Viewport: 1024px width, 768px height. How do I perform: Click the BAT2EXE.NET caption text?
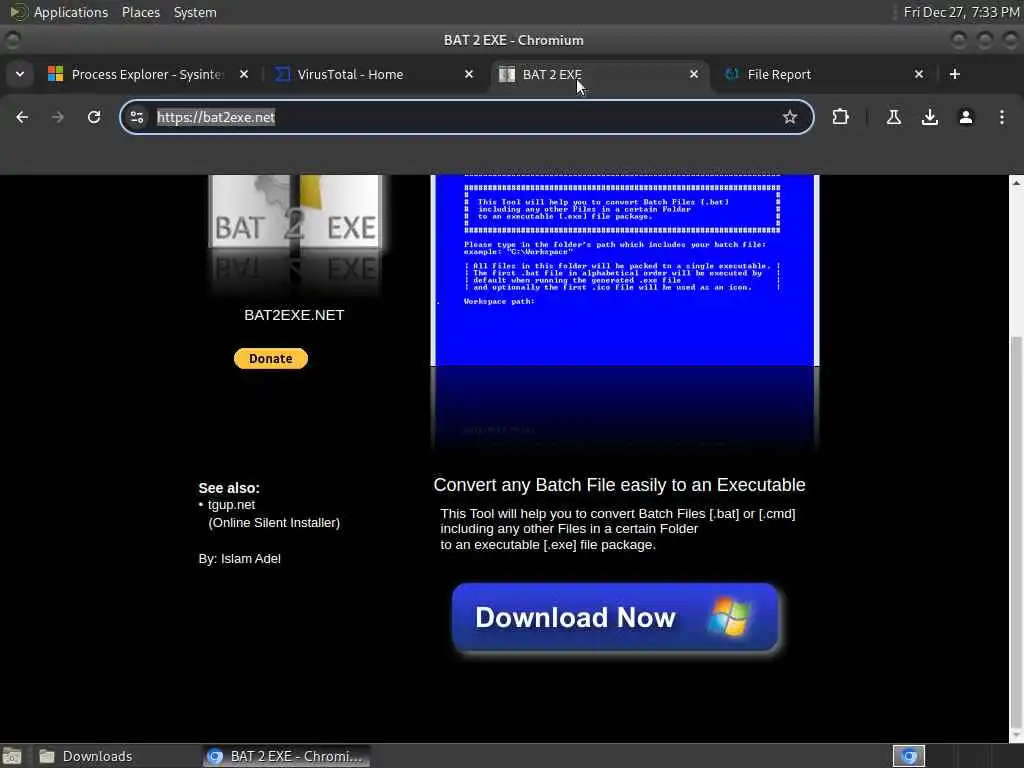click(x=294, y=315)
